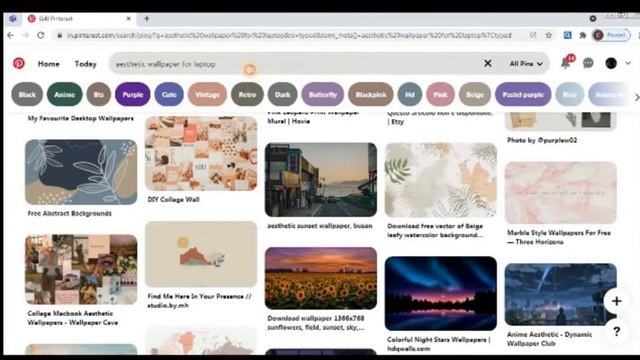Click the browser address bar URL
Viewport: 640px width, 360px height.
point(289,36)
